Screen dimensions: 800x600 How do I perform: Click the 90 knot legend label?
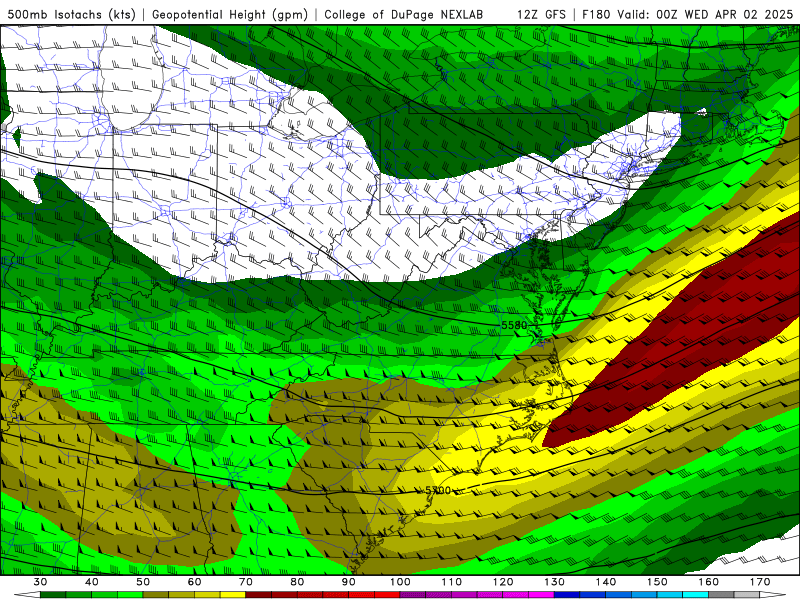pos(348,582)
